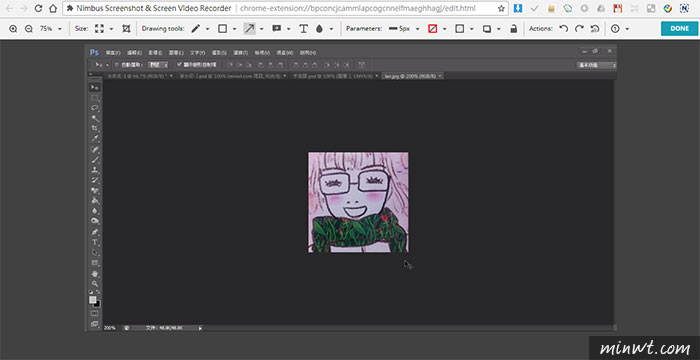The height and width of the screenshot is (360, 700).
Task: Click the fill color square icon
Action: [x=459, y=29]
